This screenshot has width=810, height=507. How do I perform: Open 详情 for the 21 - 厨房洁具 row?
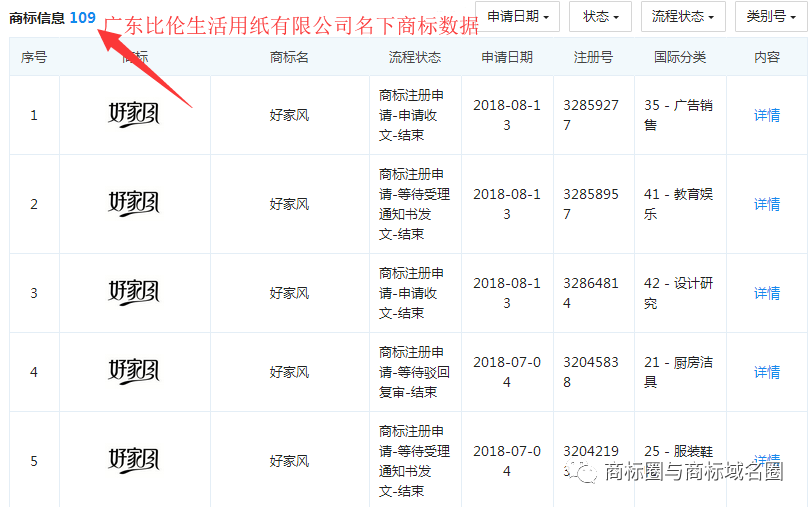point(767,372)
